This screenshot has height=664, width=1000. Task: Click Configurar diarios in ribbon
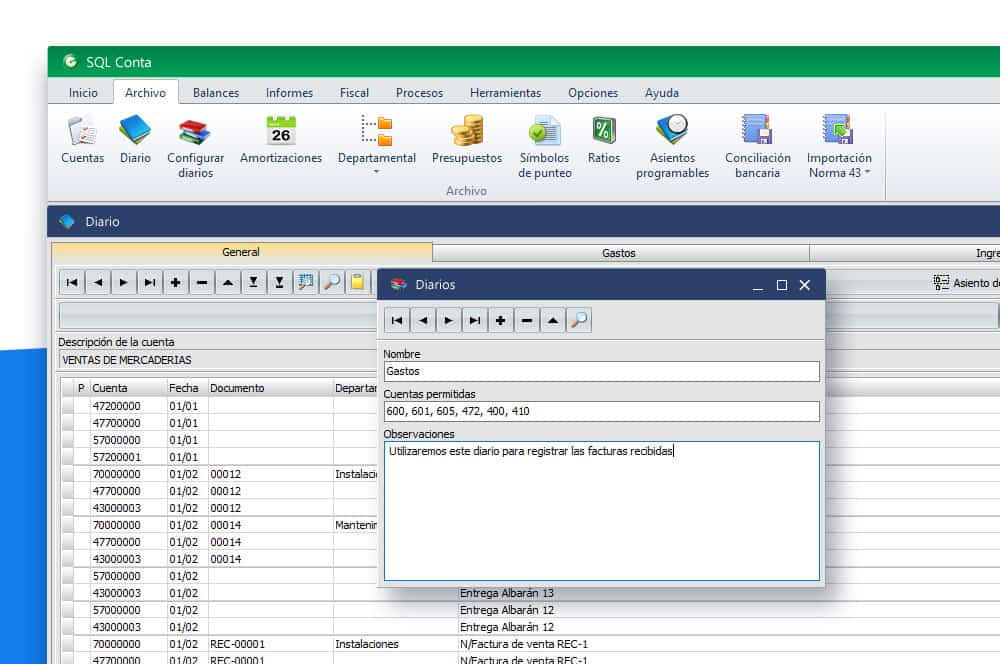click(195, 131)
